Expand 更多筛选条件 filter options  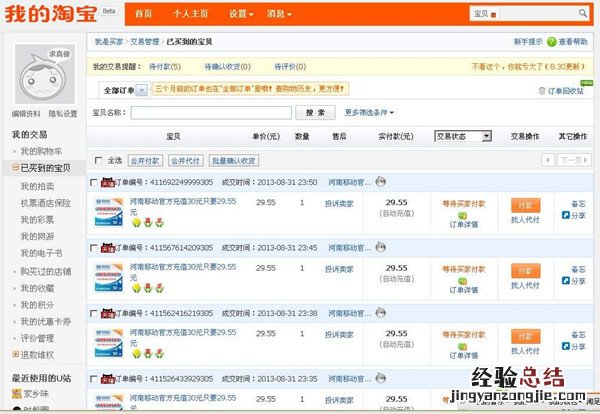point(369,112)
